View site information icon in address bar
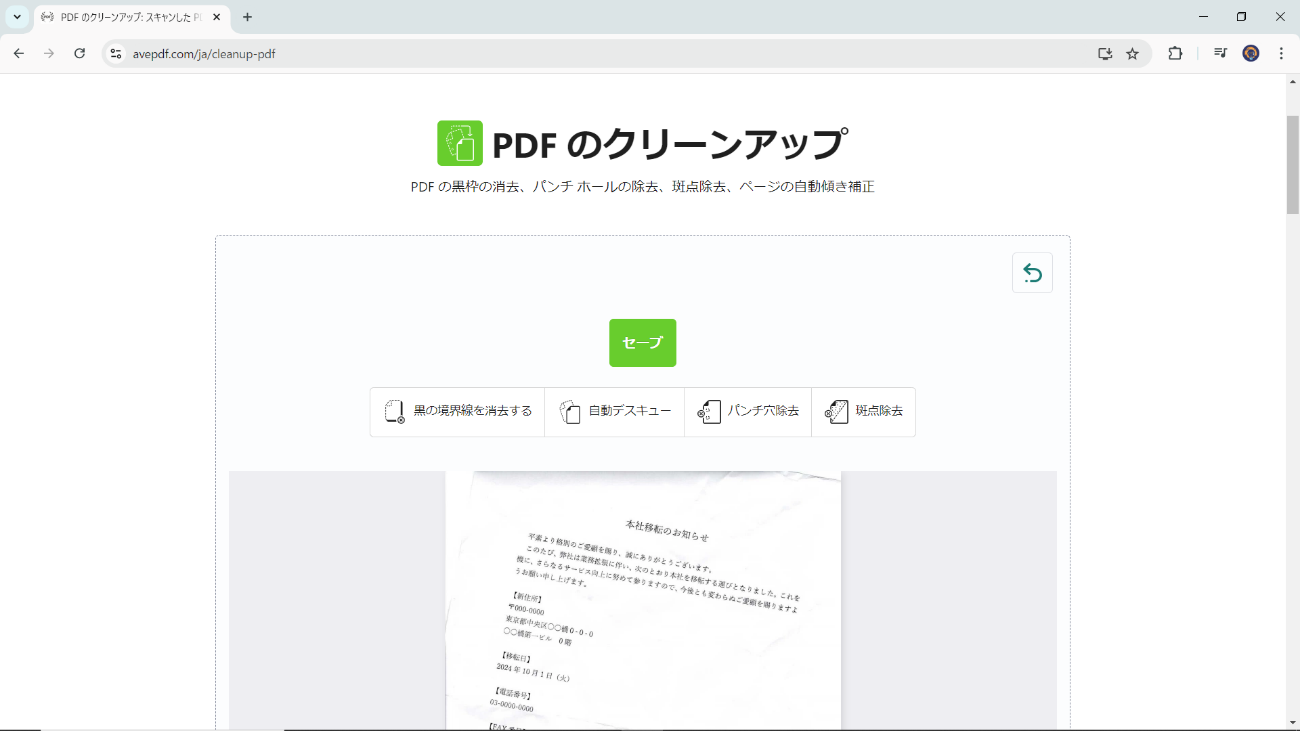 click(x=116, y=54)
